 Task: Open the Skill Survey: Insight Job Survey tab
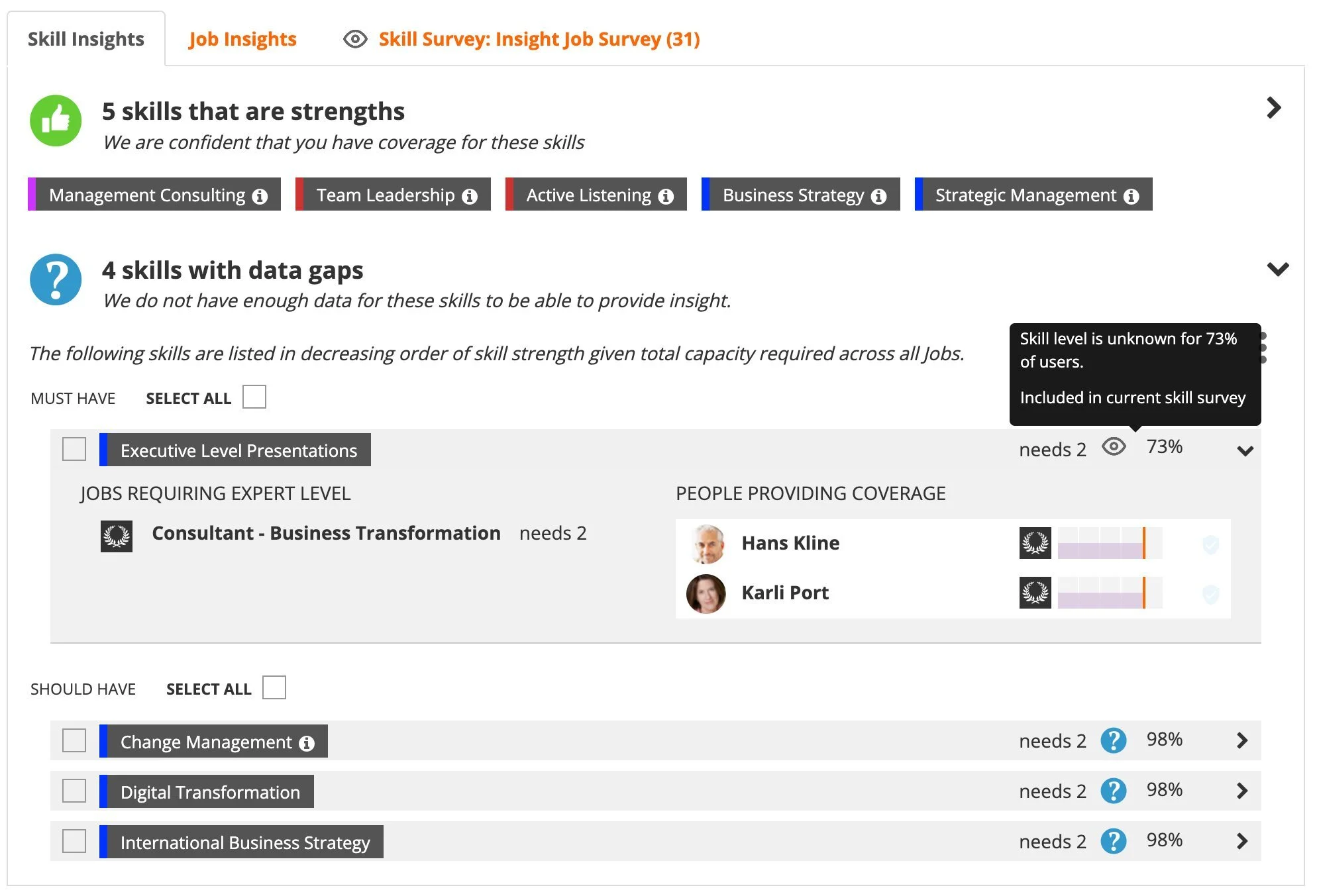point(539,39)
